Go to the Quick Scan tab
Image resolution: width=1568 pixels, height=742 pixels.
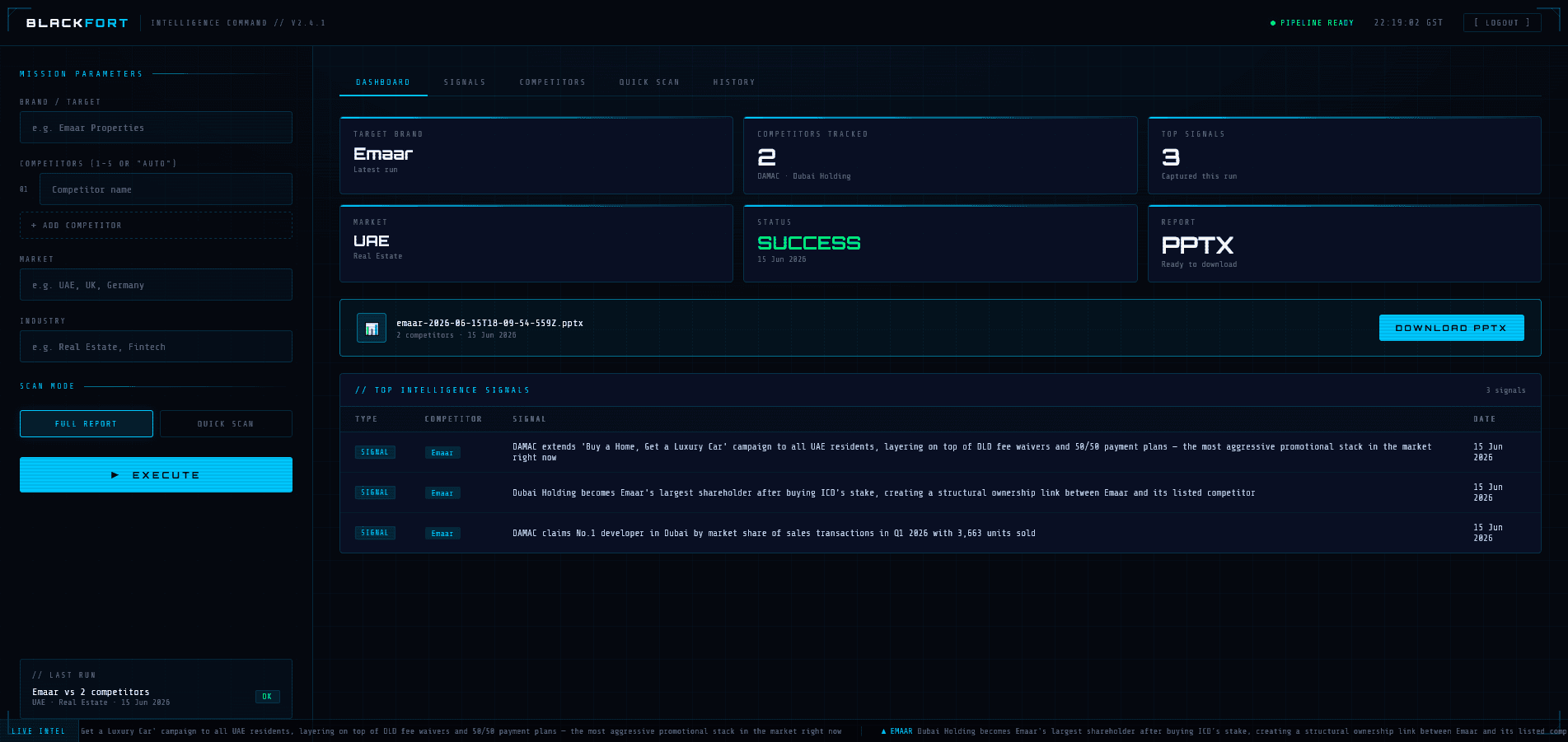tap(649, 82)
